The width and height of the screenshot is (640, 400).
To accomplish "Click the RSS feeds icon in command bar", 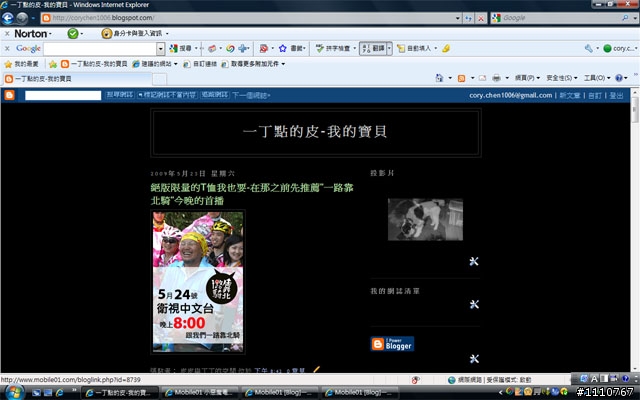I will 461,78.
